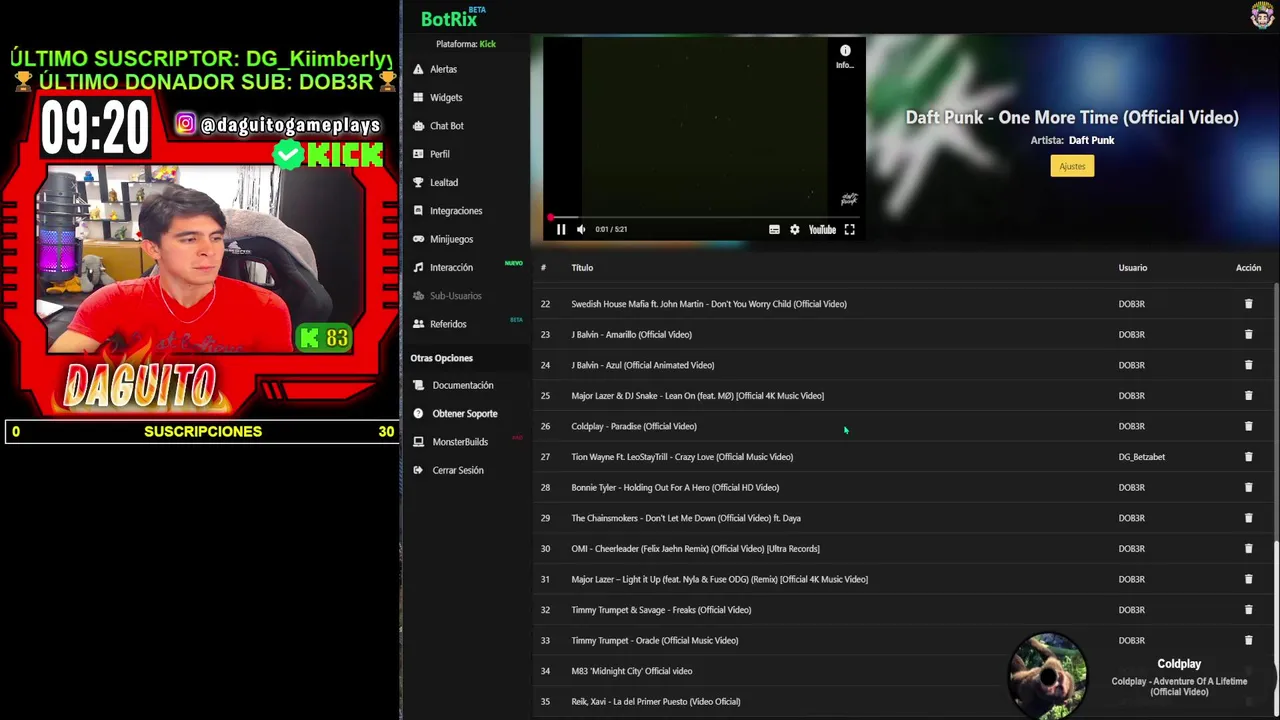1280x720 pixels.
Task: Select Swedish House Mafia song title
Action: [x=709, y=304]
